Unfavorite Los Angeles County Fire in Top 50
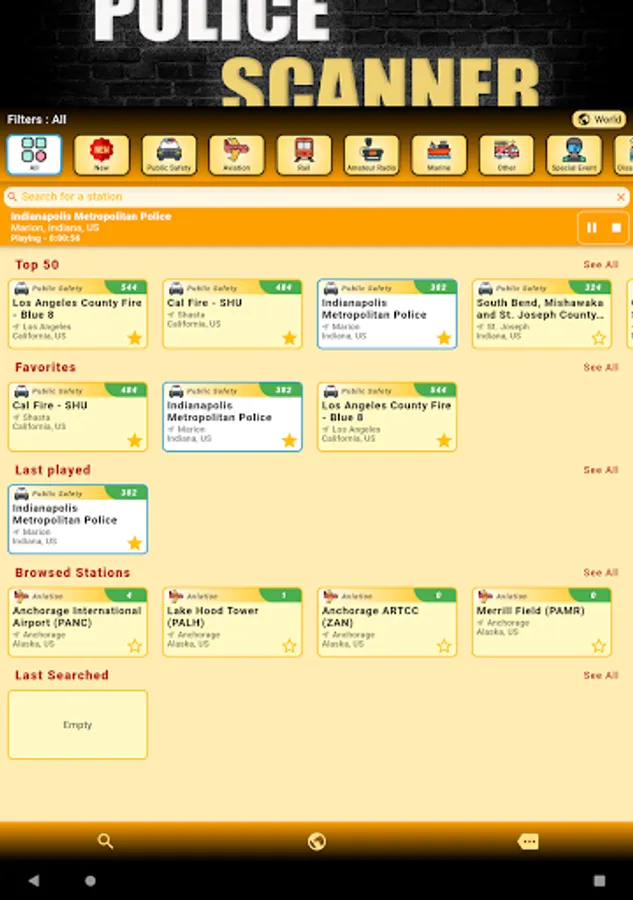Image resolution: width=633 pixels, height=900 pixels. point(135,338)
